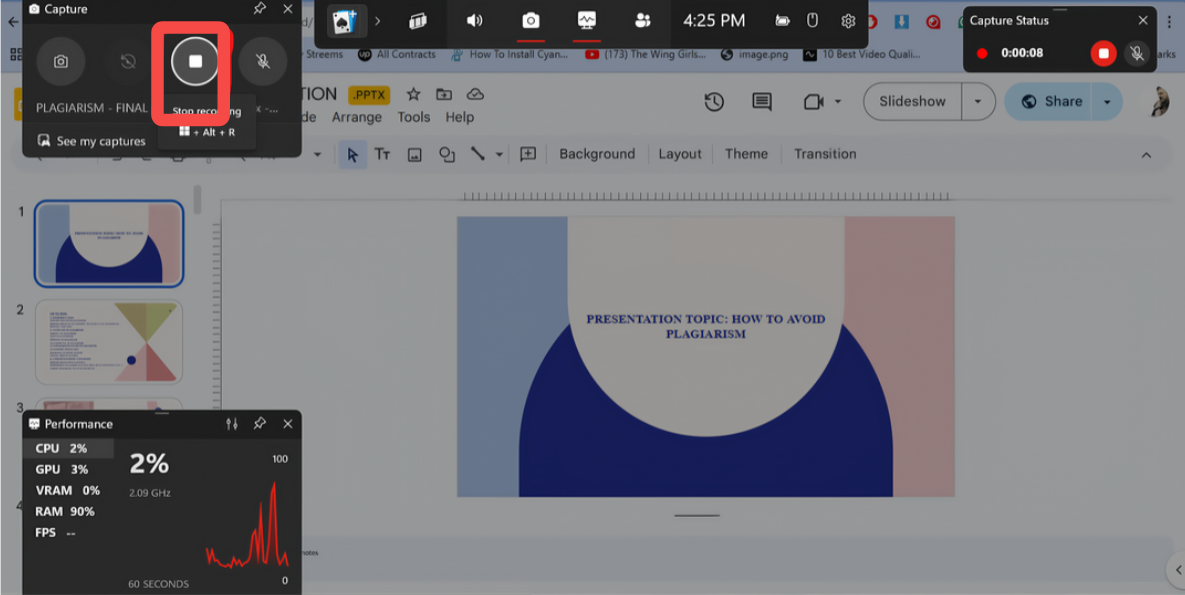Open the Tools menu
Screen dimensions: 1185x595
(413, 117)
